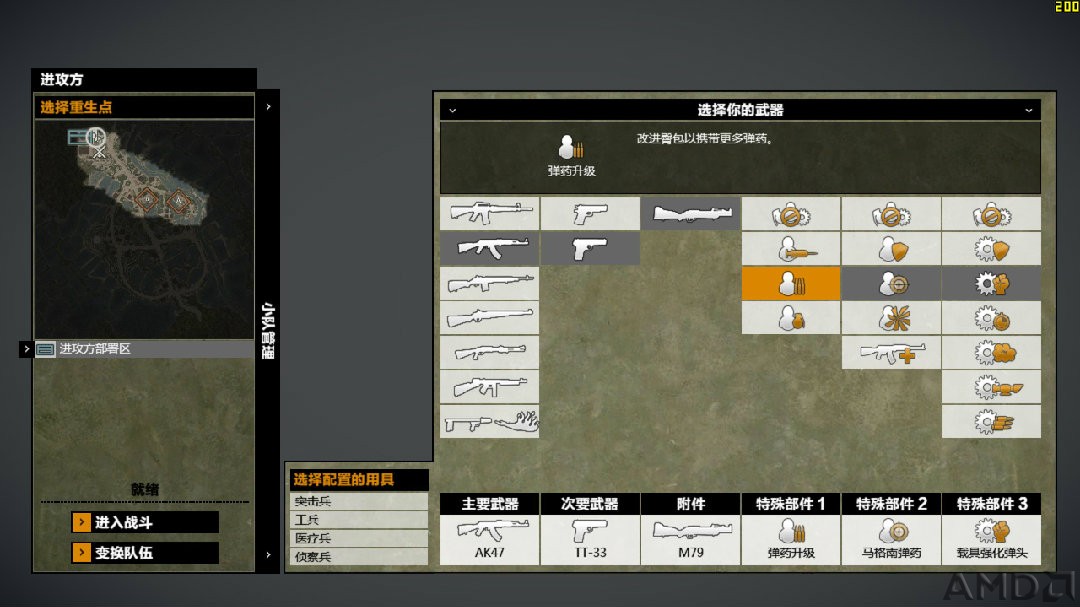Pick the dark highlighted pistol in the grid

pyautogui.click(x=590, y=248)
